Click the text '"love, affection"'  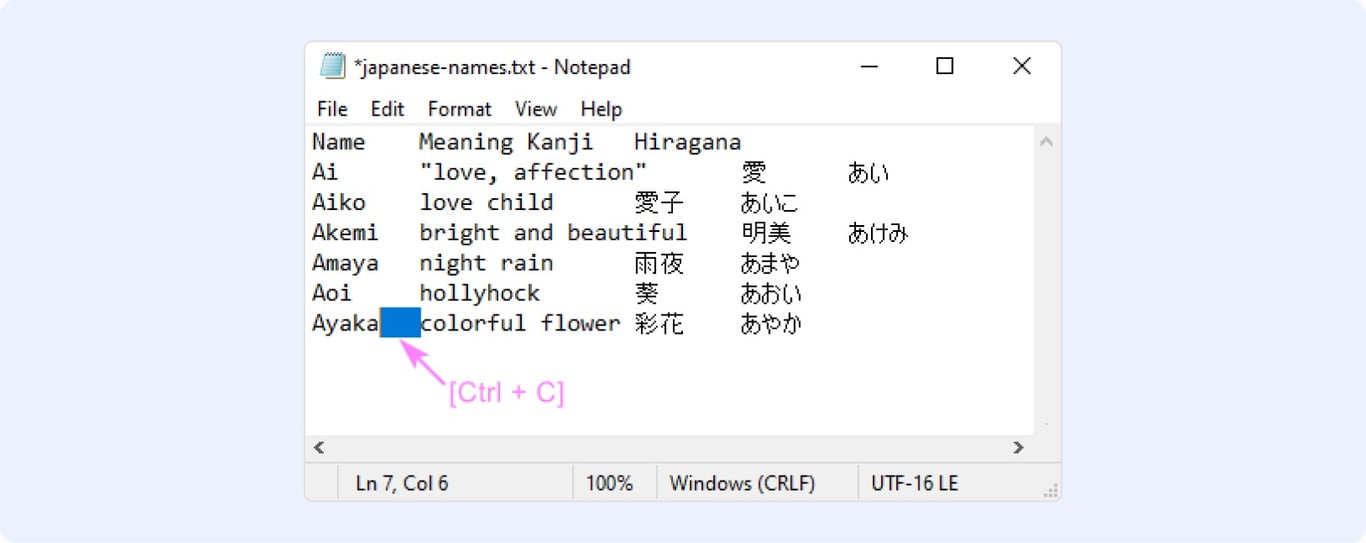[533, 172]
